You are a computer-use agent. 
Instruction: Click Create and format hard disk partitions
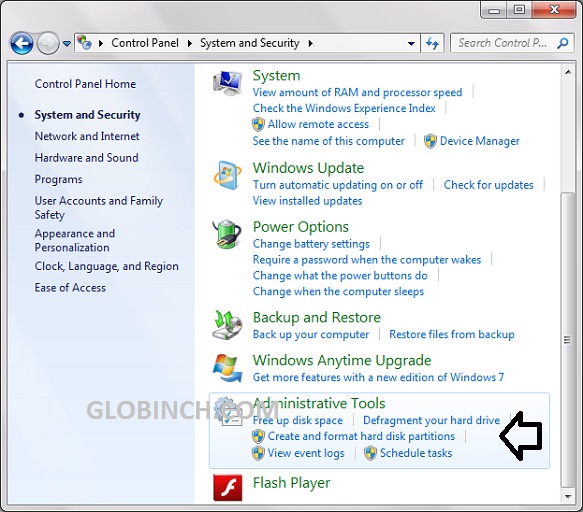pyautogui.click(x=361, y=436)
